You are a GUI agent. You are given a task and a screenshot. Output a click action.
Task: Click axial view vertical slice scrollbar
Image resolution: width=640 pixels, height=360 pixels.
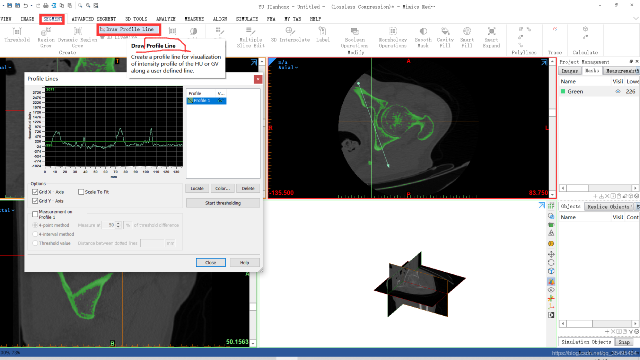coord(553,128)
